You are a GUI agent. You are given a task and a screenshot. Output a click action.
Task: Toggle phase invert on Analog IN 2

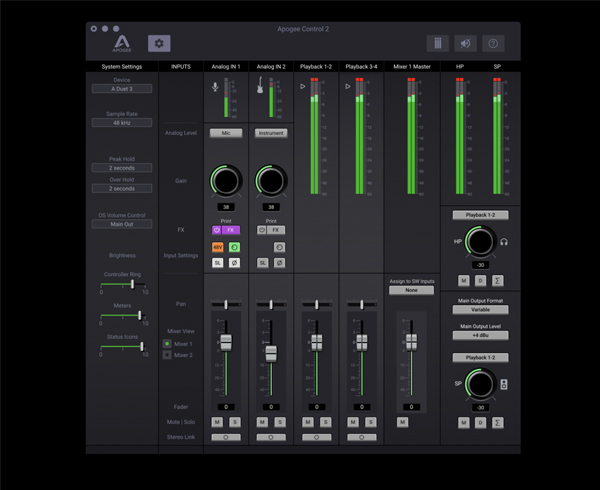tap(279, 263)
